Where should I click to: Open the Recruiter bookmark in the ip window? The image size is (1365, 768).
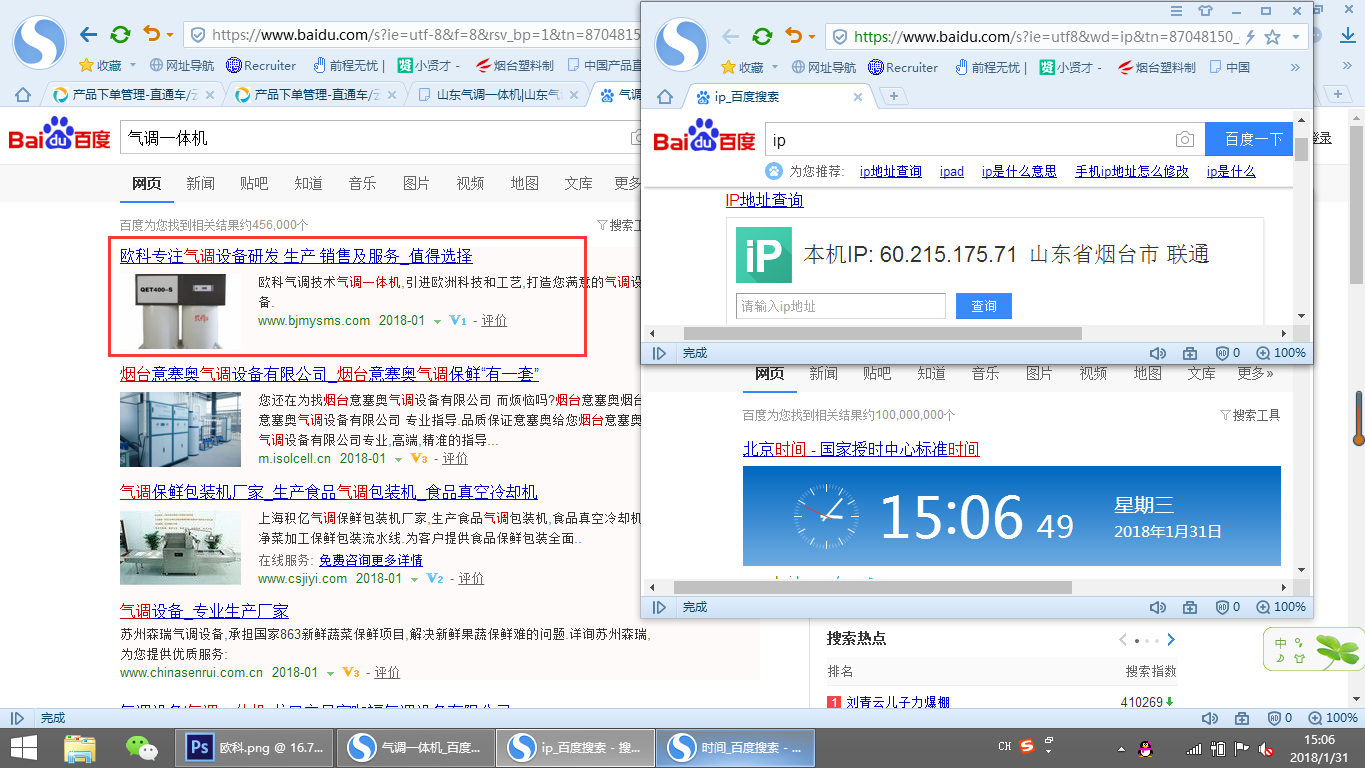[903, 68]
